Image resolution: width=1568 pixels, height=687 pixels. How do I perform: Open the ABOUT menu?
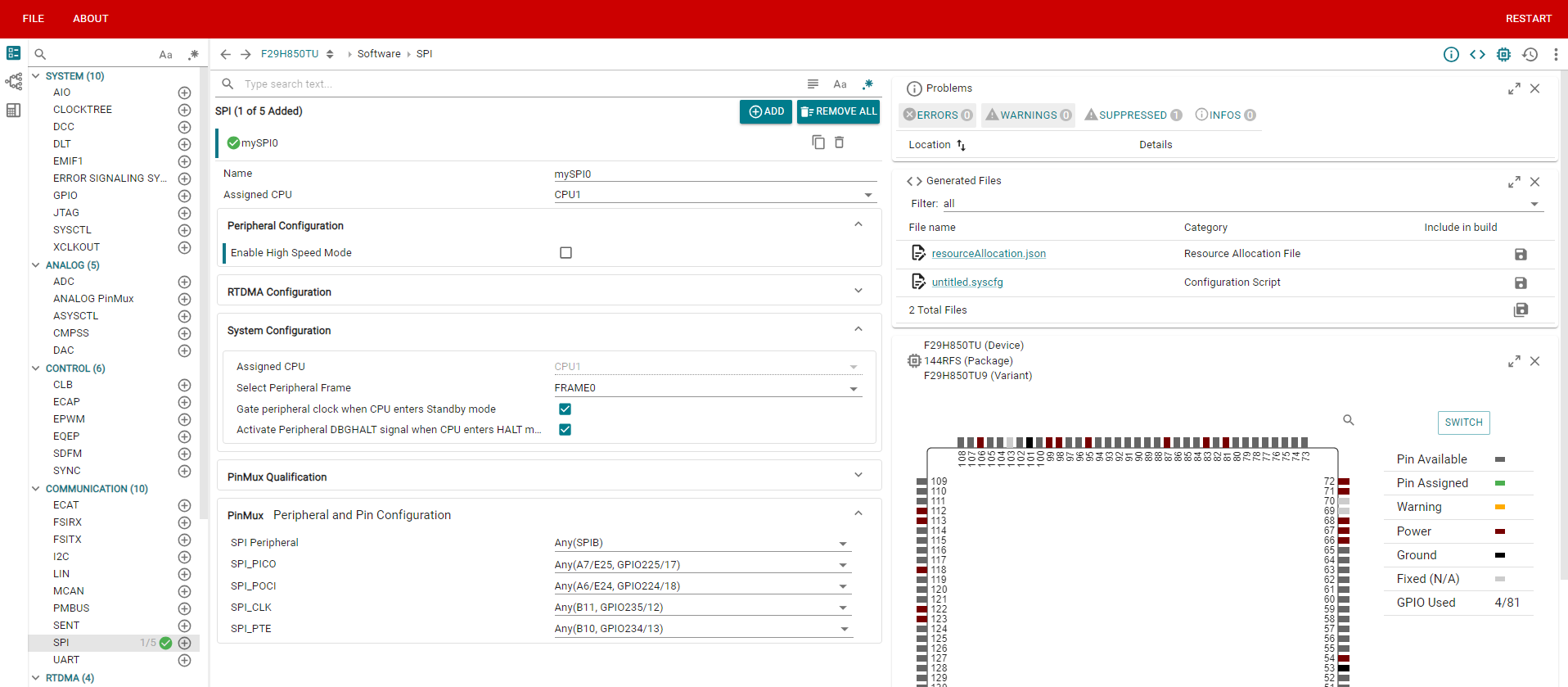coord(91,19)
